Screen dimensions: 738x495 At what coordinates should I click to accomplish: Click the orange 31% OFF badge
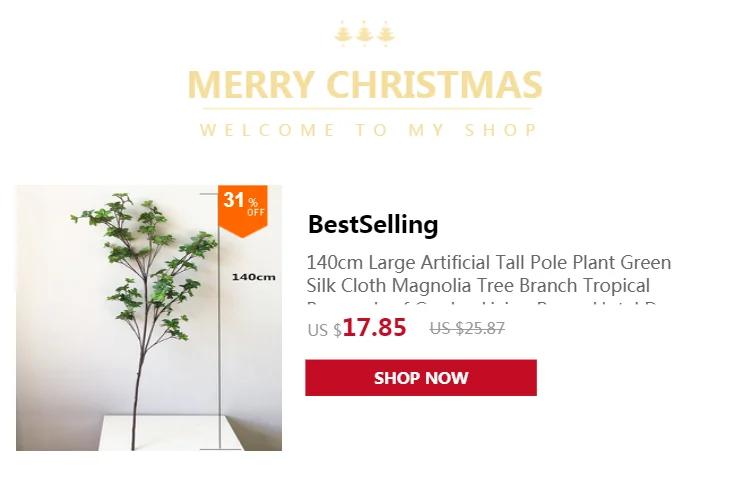click(243, 210)
